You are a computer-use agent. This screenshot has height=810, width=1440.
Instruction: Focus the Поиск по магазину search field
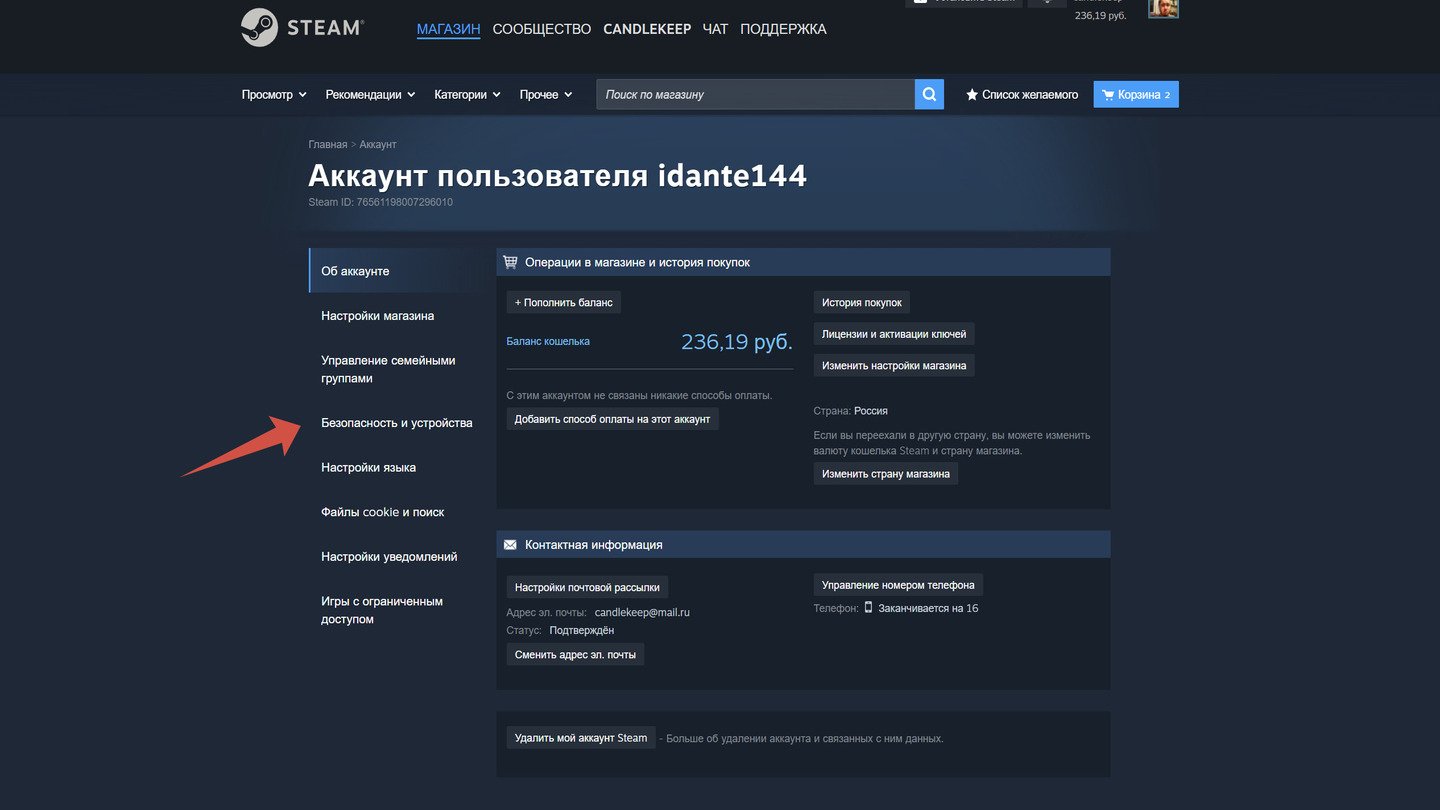pyautogui.click(x=755, y=95)
